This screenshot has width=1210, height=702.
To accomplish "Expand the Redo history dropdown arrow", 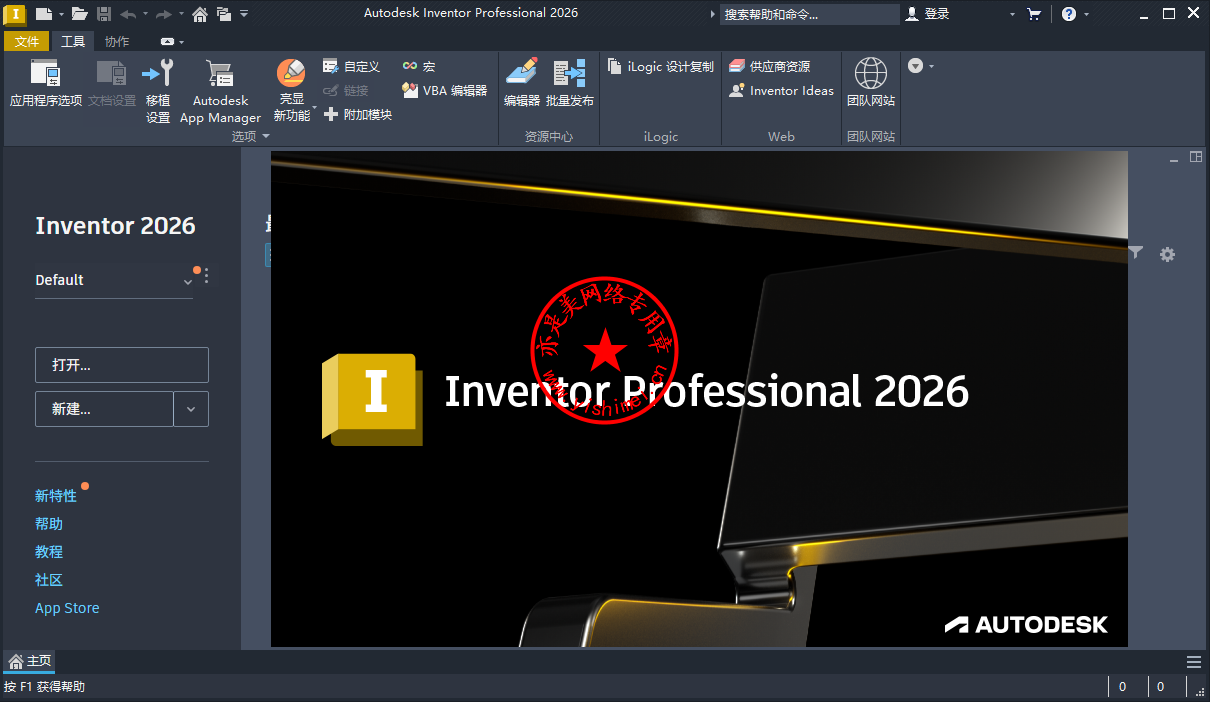I will tap(181, 14).
